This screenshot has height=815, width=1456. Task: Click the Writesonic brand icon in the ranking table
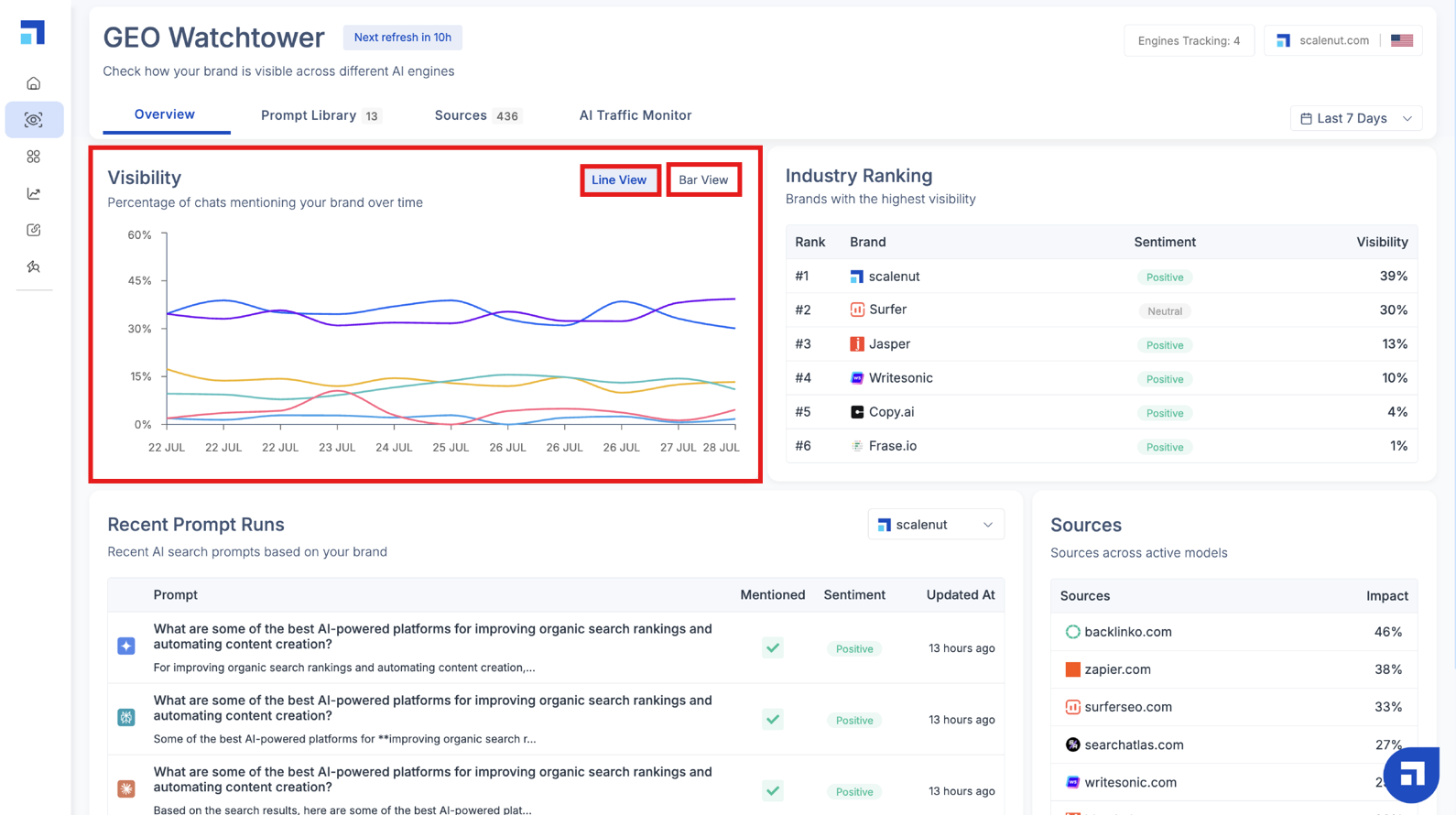click(857, 378)
